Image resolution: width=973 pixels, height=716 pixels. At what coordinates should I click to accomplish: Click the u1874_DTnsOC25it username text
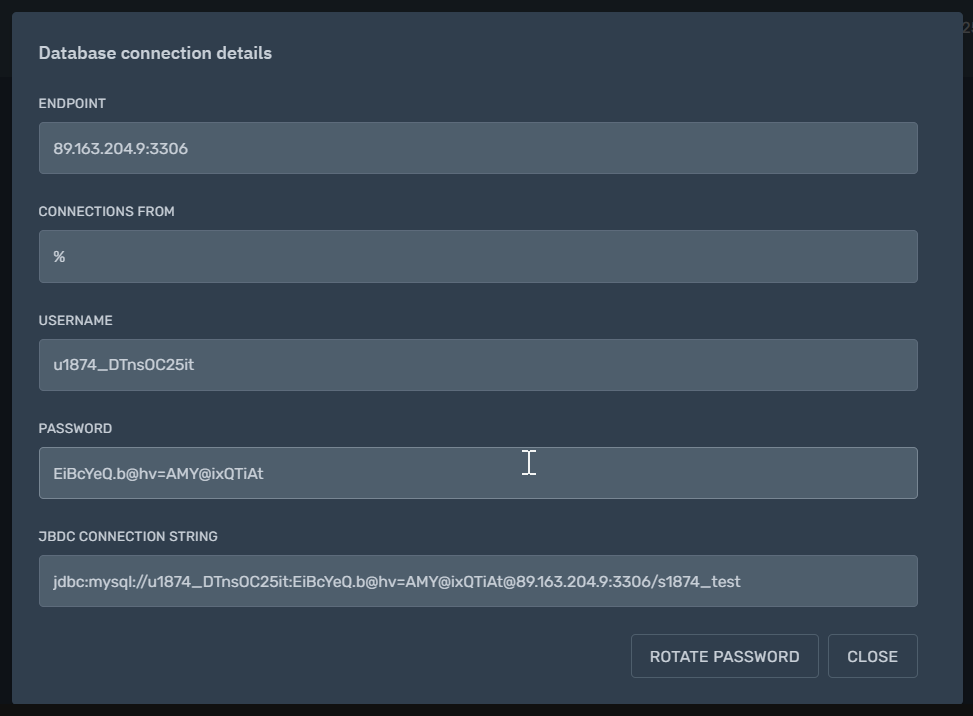point(123,365)
